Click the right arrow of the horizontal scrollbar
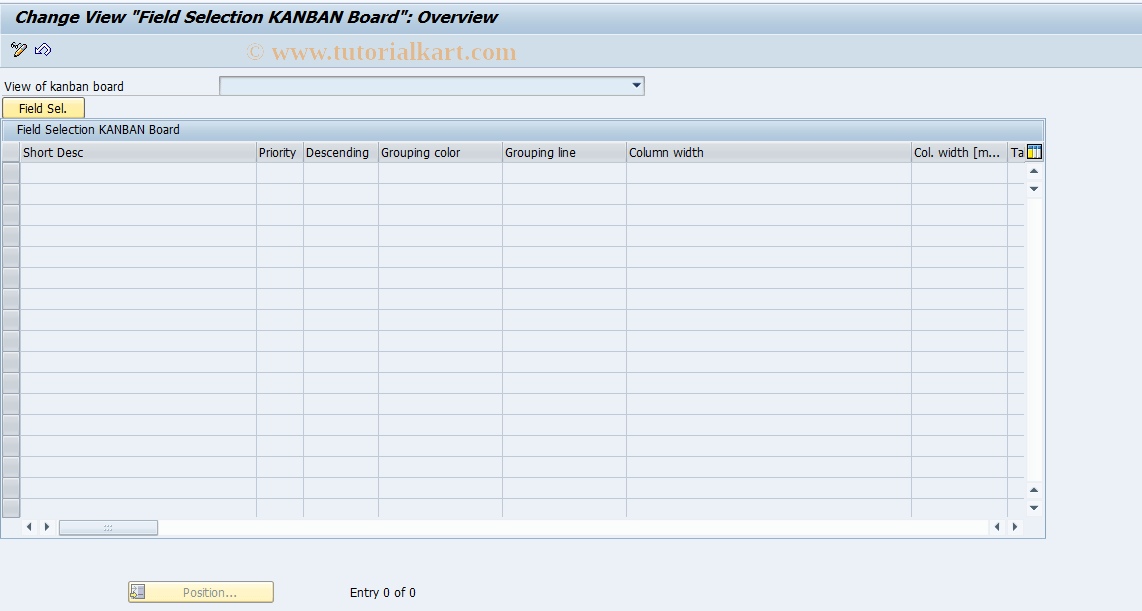The height and width of the screenshot is (611, 1142). point(47,527)
